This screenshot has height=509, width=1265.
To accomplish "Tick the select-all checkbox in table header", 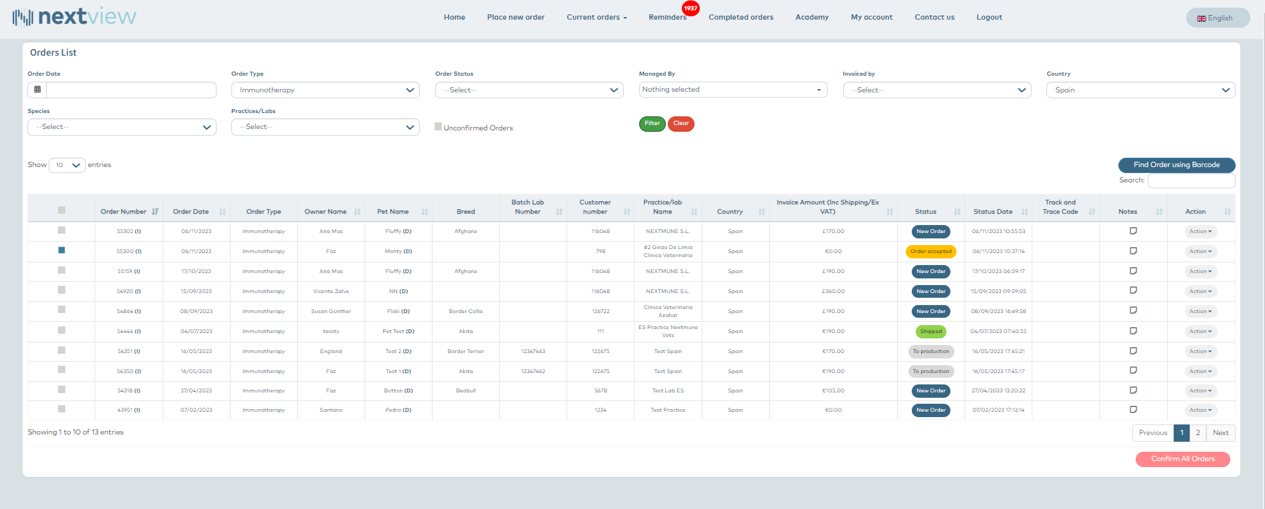I will pyautogui.click(x=61, y=211).
